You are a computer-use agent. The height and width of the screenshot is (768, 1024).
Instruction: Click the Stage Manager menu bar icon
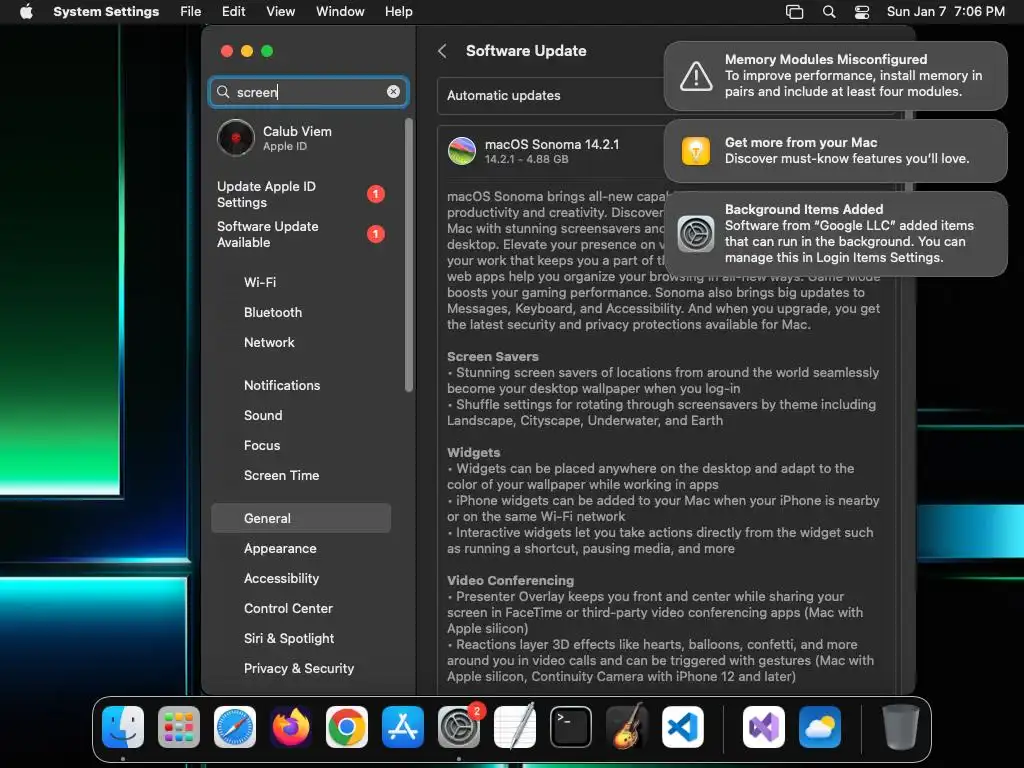coord(794,12)
